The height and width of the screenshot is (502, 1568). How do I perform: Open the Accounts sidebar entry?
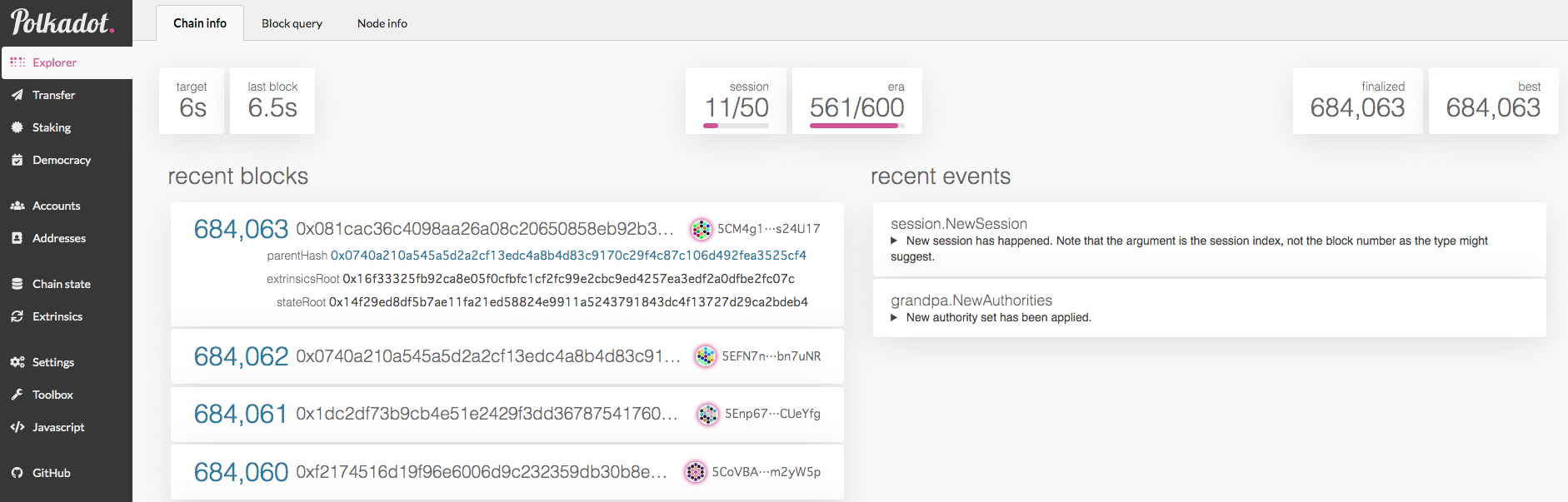[x=67, y=206]
